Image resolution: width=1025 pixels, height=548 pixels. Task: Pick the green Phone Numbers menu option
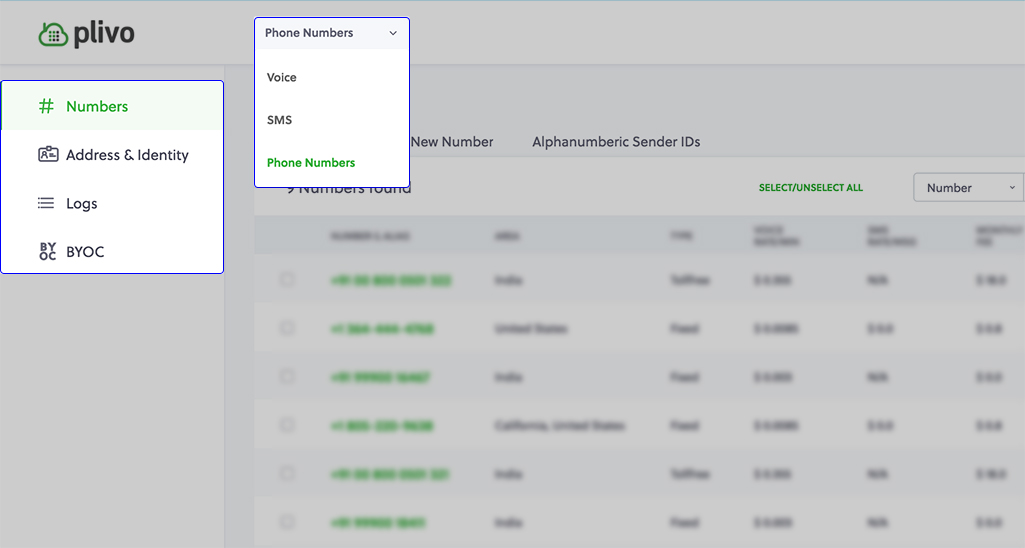pos(311,163)
